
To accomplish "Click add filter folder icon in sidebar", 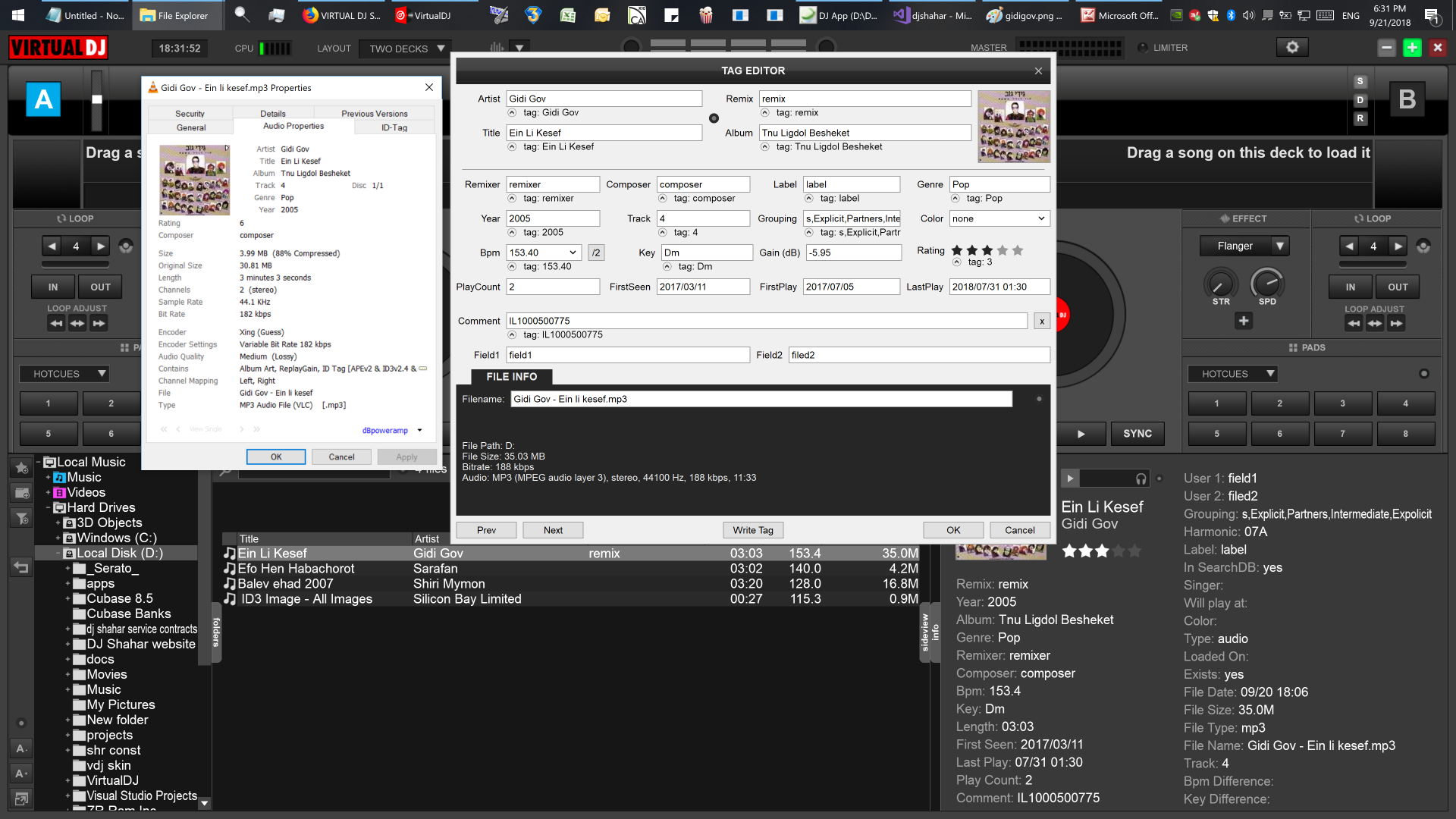I will [22, 519].
